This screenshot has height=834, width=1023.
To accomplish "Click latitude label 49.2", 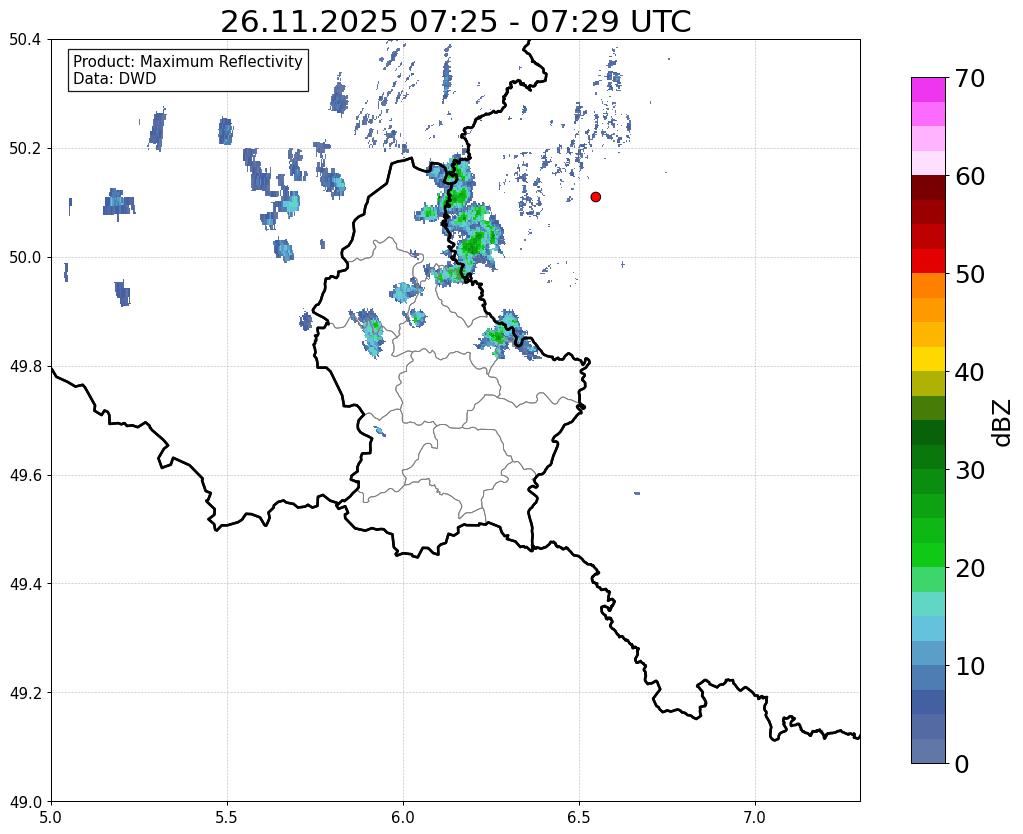I will coord(25,693).
